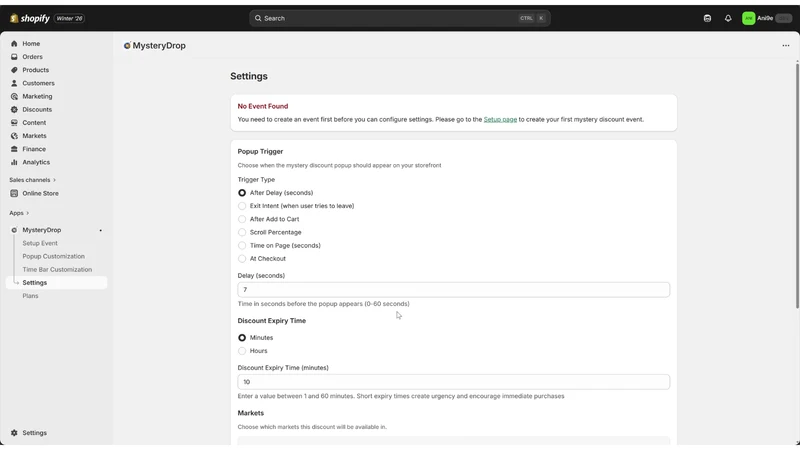800x450 pixels.
Task: Click the Discounts icon in sidebar
Action: (x=14, y=110)
